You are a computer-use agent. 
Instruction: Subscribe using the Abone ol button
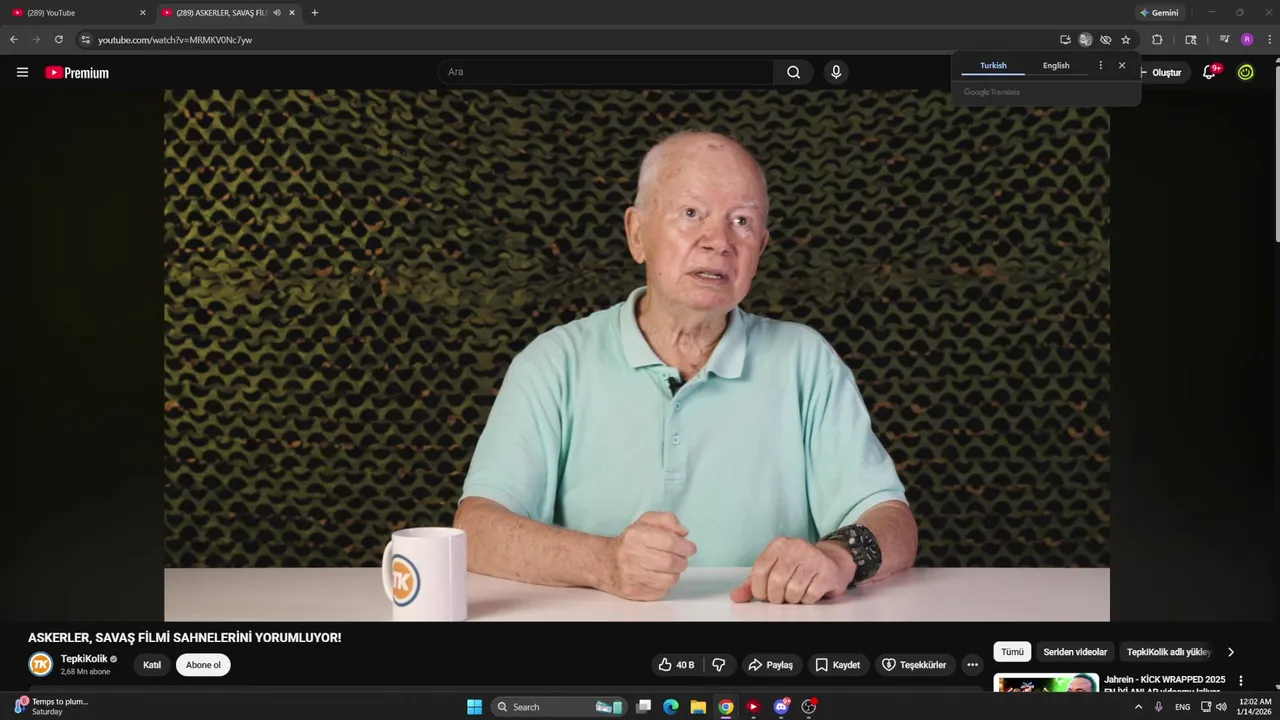click(203, 665)
